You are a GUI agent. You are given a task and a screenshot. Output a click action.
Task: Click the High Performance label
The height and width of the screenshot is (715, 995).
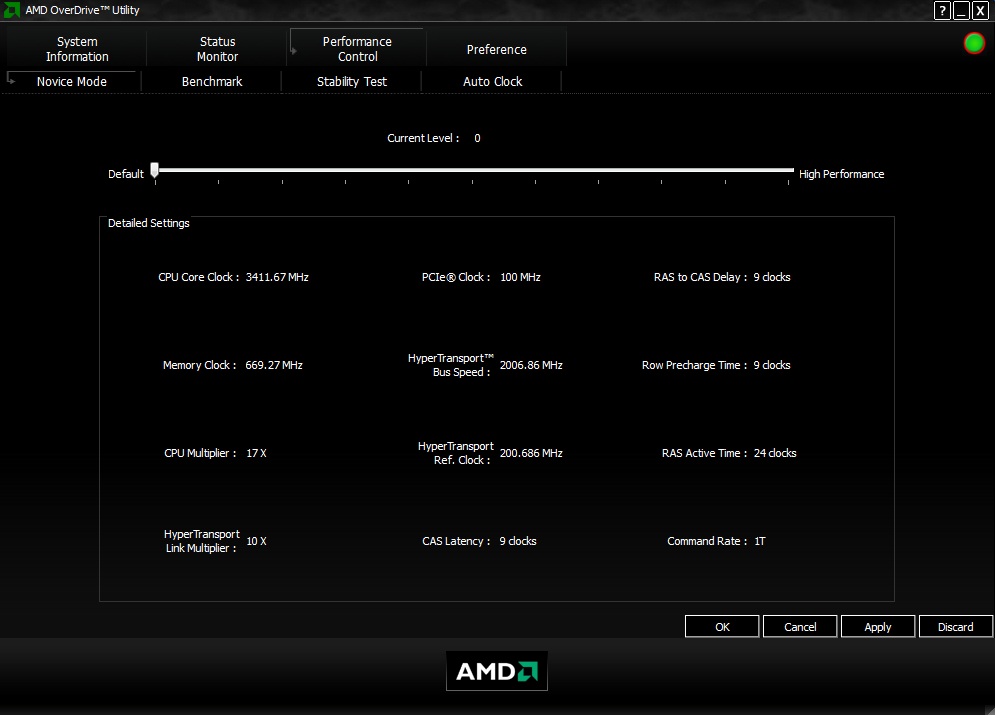click(841, 174)
